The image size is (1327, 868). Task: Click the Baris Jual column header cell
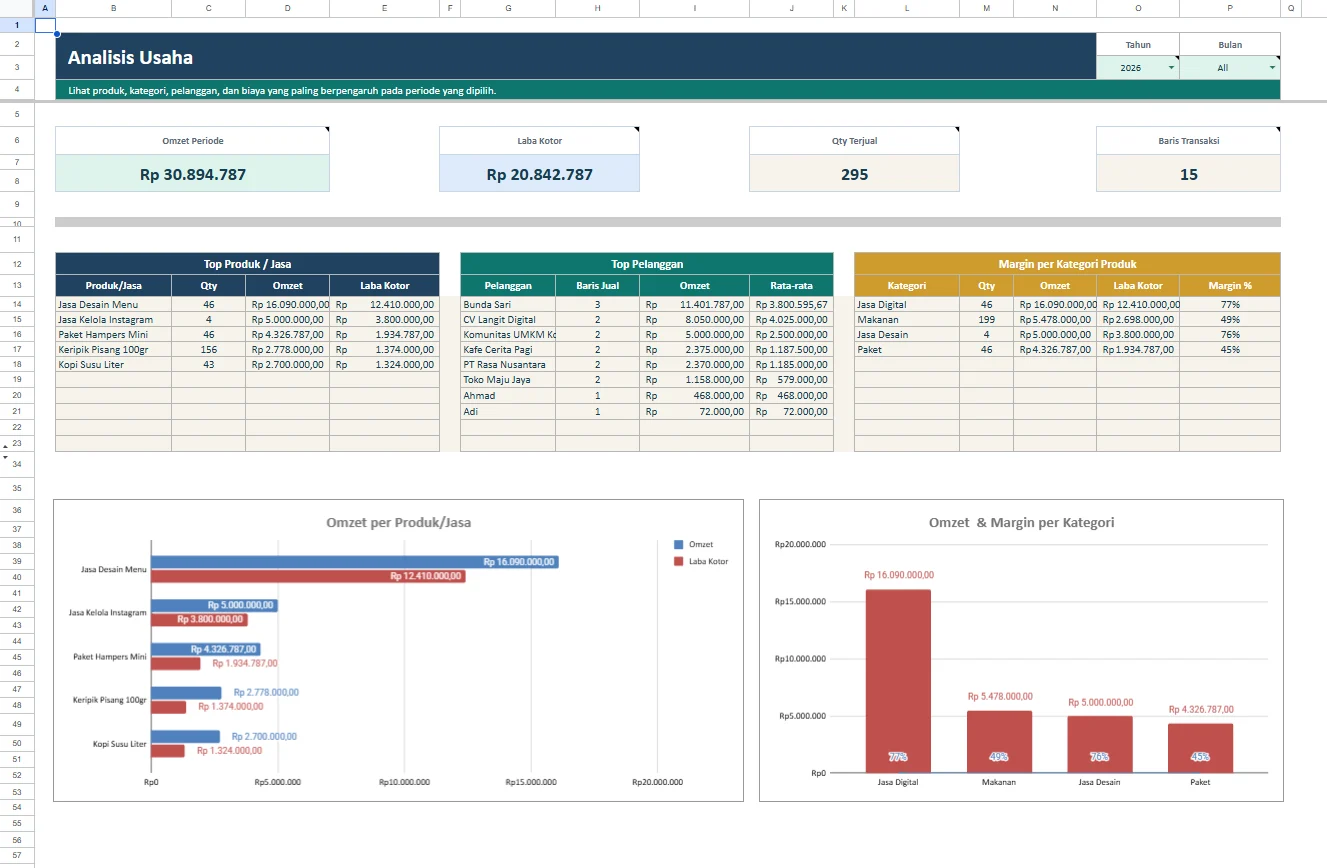tap(597, 286)
